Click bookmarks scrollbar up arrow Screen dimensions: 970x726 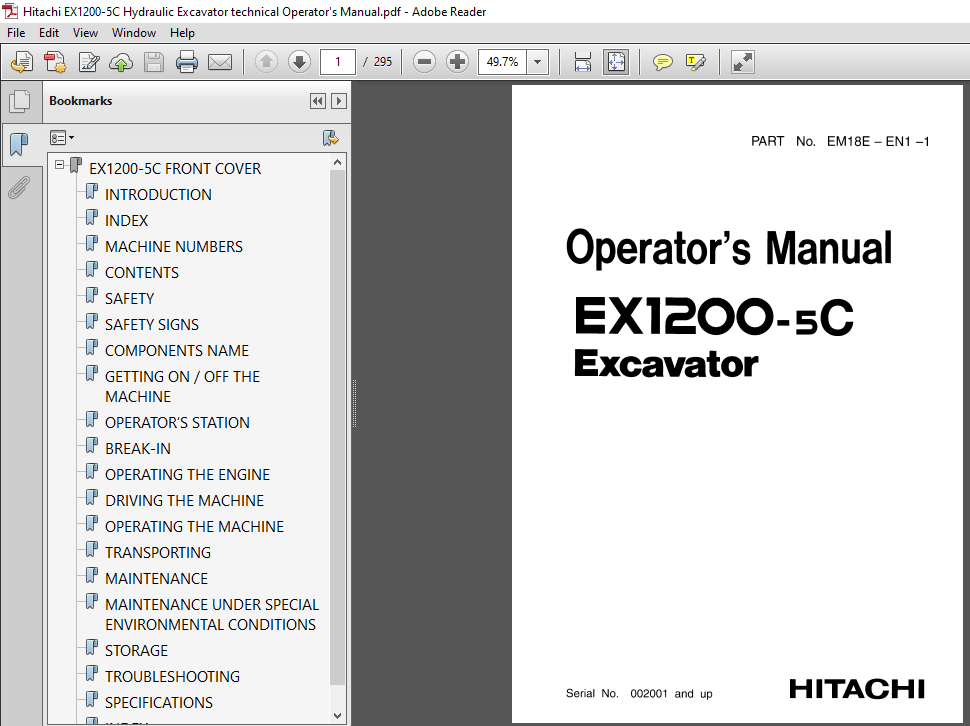338,163
